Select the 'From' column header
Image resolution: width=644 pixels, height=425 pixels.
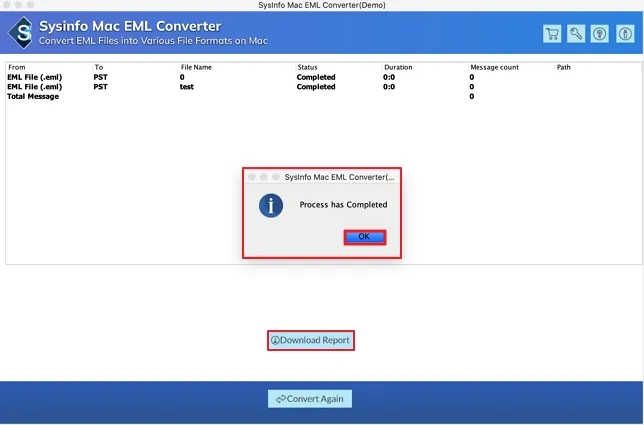[x=17, y=67]
